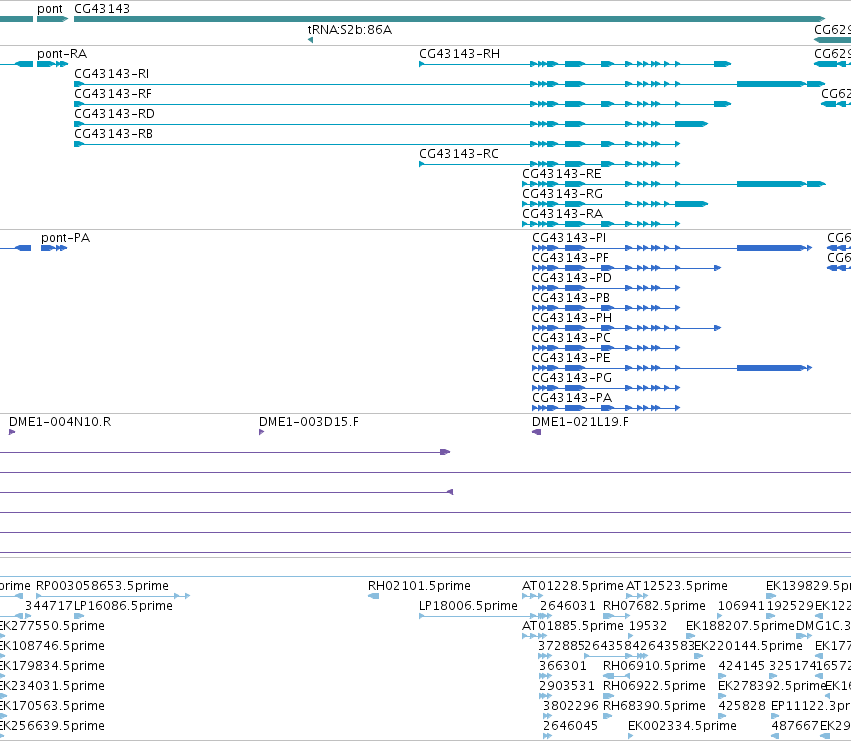Select EST label LP18006.5prime
Viewport: 851px width, 741px height.
(468, 606)
